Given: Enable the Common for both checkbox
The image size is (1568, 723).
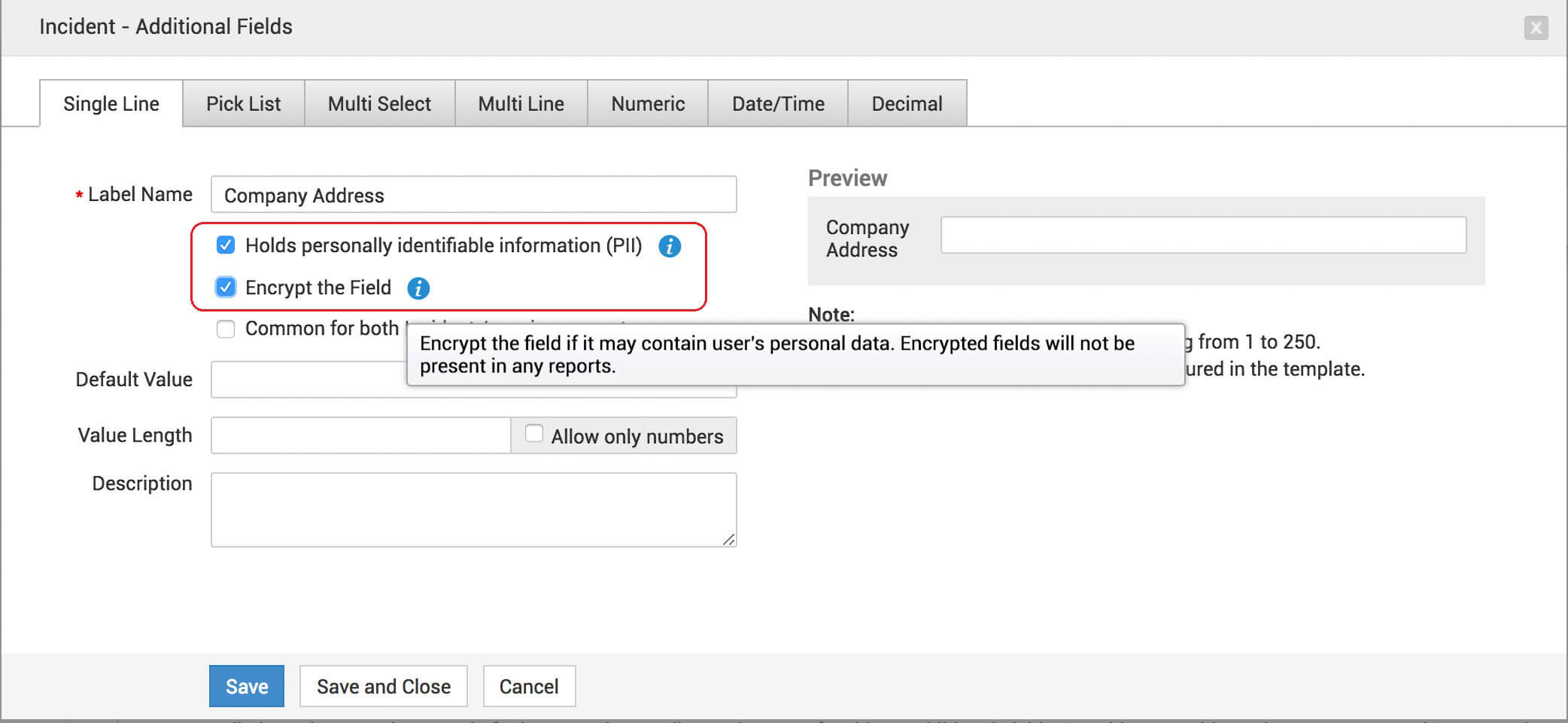Looking at the screenshot, I should pos(226,329).
